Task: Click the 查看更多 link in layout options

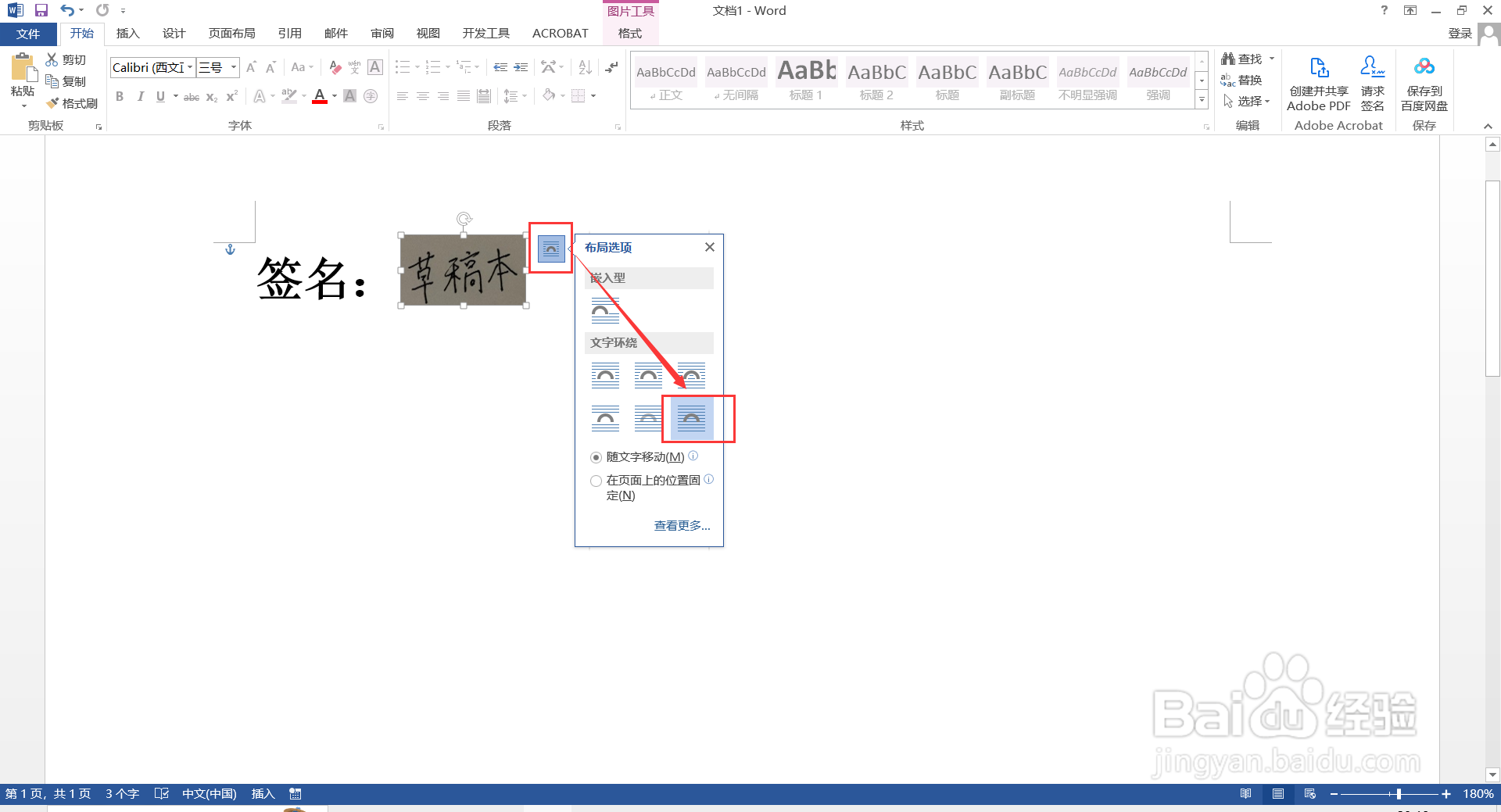Action: [681, 525]
